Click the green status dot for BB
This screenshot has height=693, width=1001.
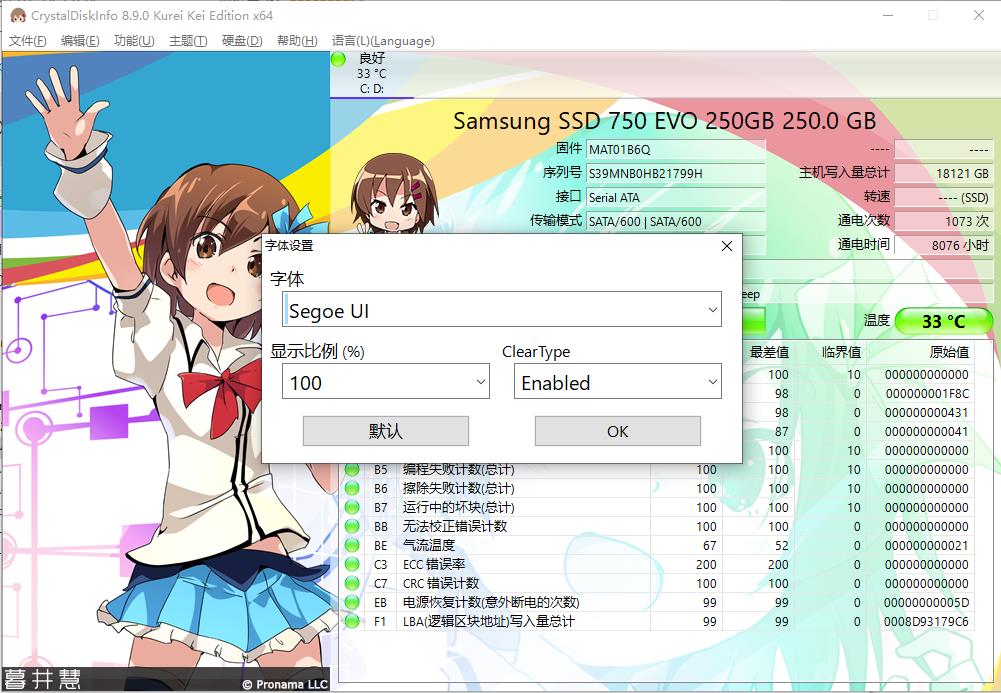[352, 526]
